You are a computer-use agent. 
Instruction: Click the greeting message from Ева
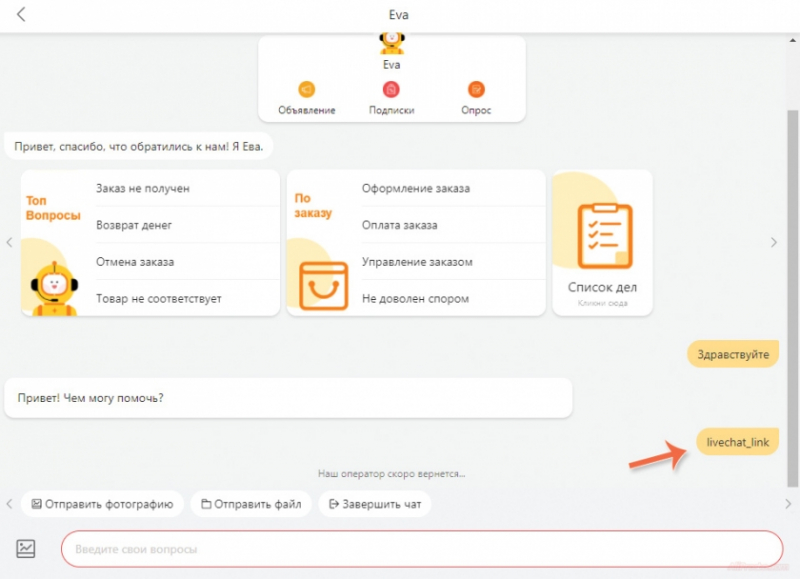pos(138,146)
